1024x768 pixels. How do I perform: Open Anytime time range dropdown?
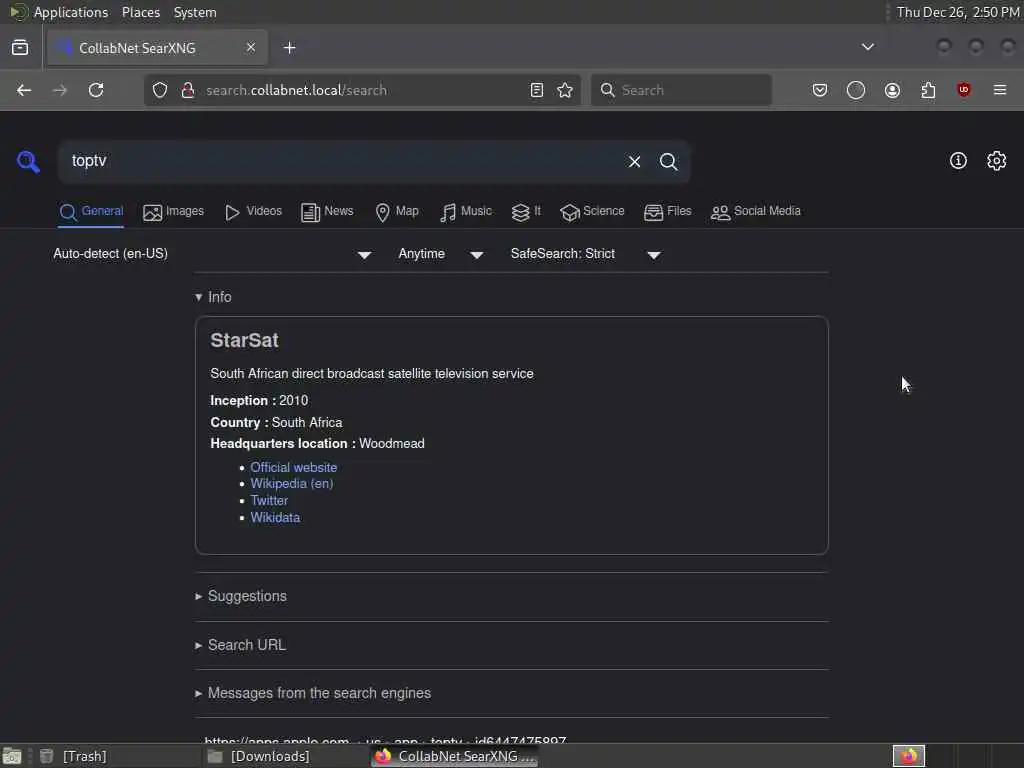pyautogui.click(x=441, y=254)
